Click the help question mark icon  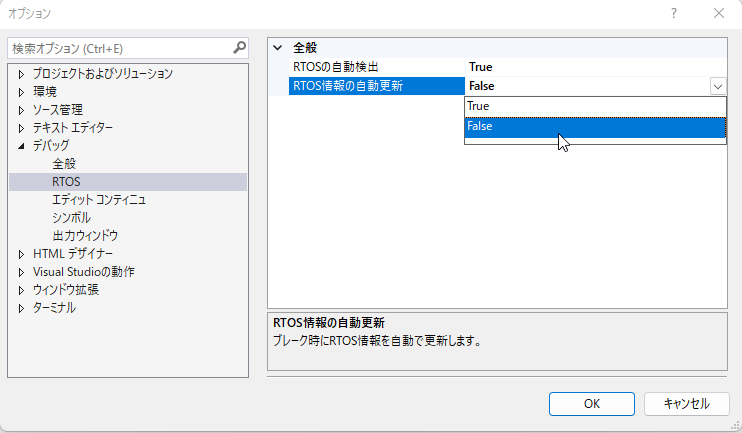[674, 13]
